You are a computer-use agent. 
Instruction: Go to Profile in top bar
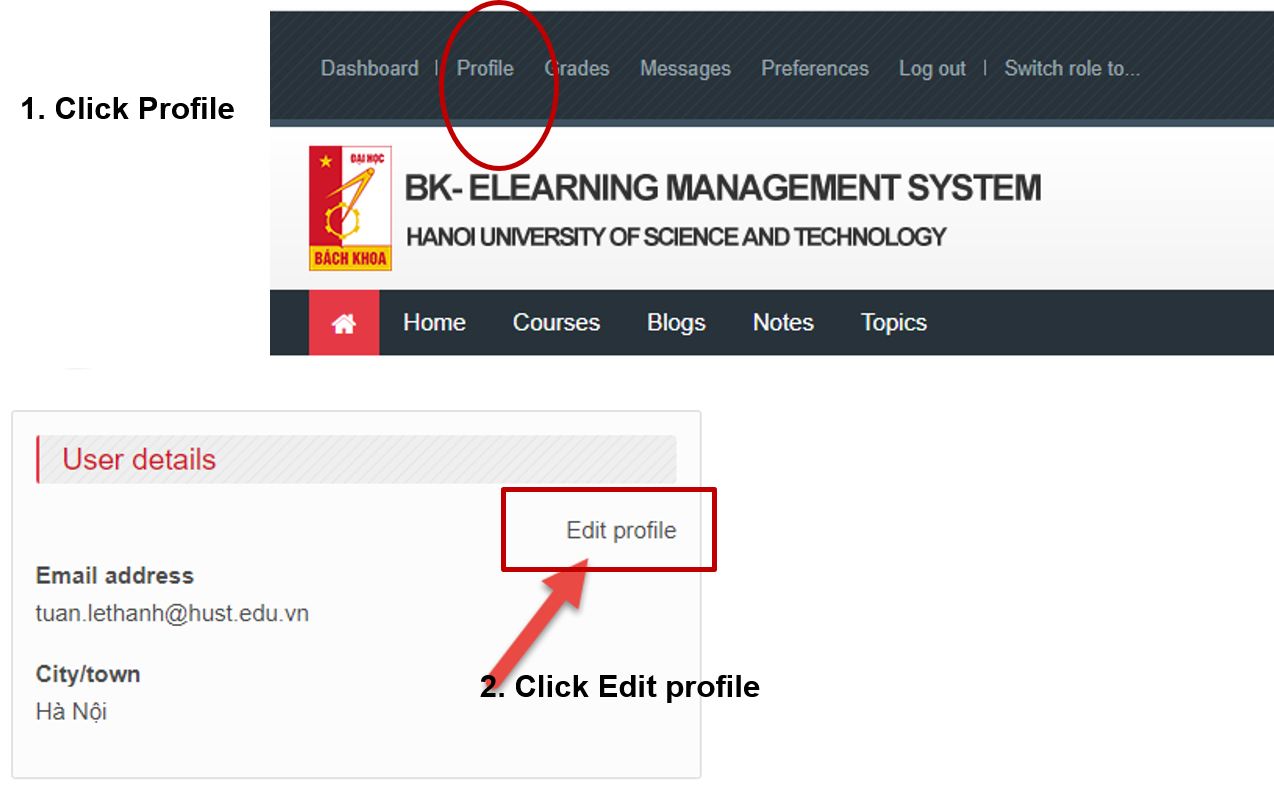click(485, 69)
